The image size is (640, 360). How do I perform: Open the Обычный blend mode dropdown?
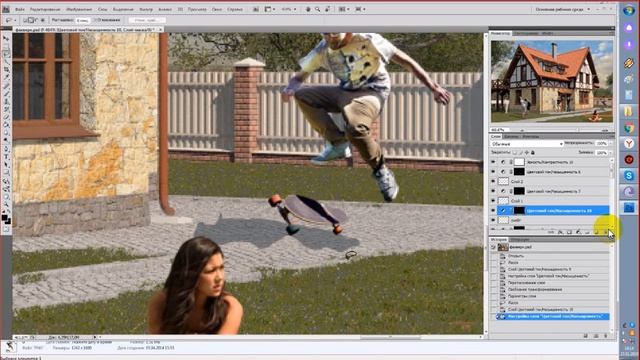click(x=527, y=144)
